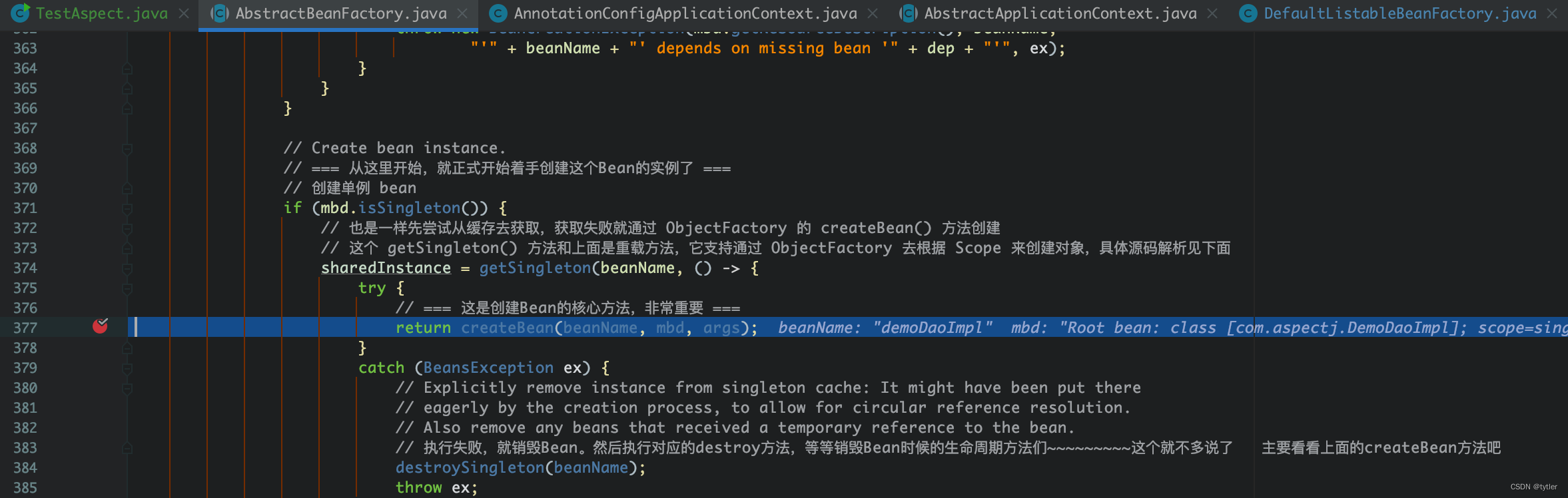The height and width of the screenshot is (498, 1568).
Task: Close the DefaultListableBeanFactory.java tab
Action: coord(1552,13)
